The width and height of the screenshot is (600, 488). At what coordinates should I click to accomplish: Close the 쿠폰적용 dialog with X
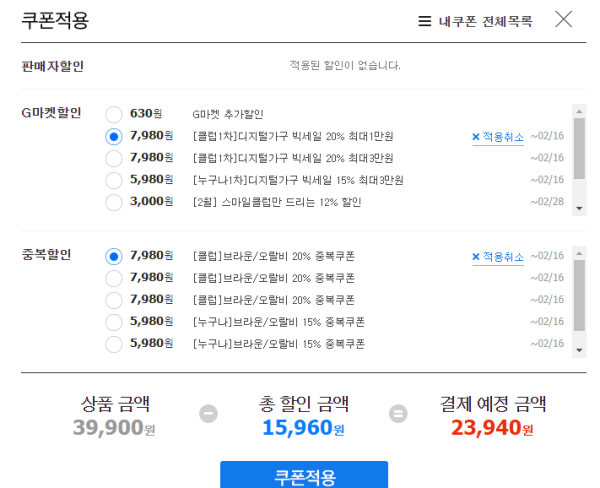[564, 19]
